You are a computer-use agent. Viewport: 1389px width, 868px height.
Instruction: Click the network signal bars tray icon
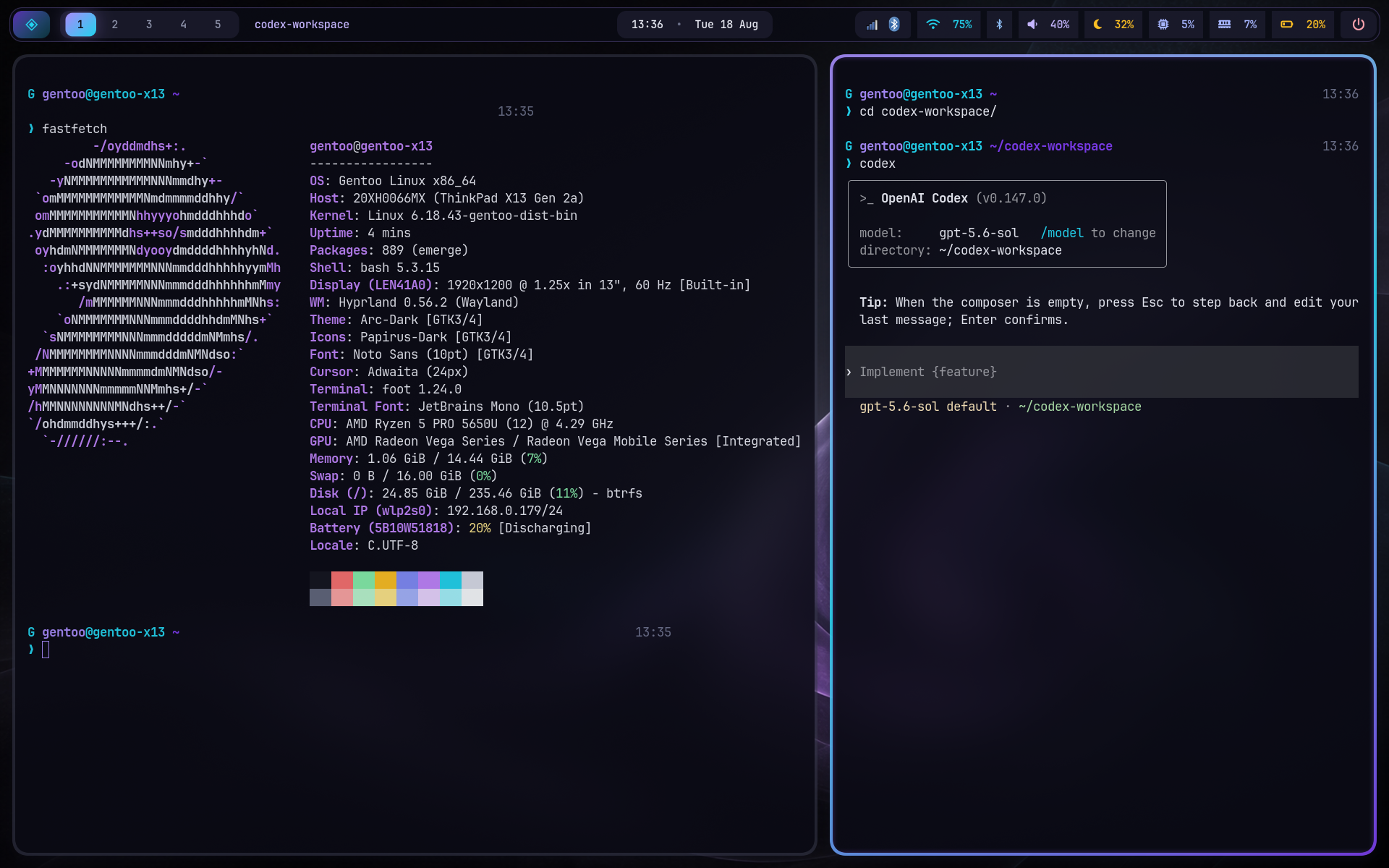[872, 25]
